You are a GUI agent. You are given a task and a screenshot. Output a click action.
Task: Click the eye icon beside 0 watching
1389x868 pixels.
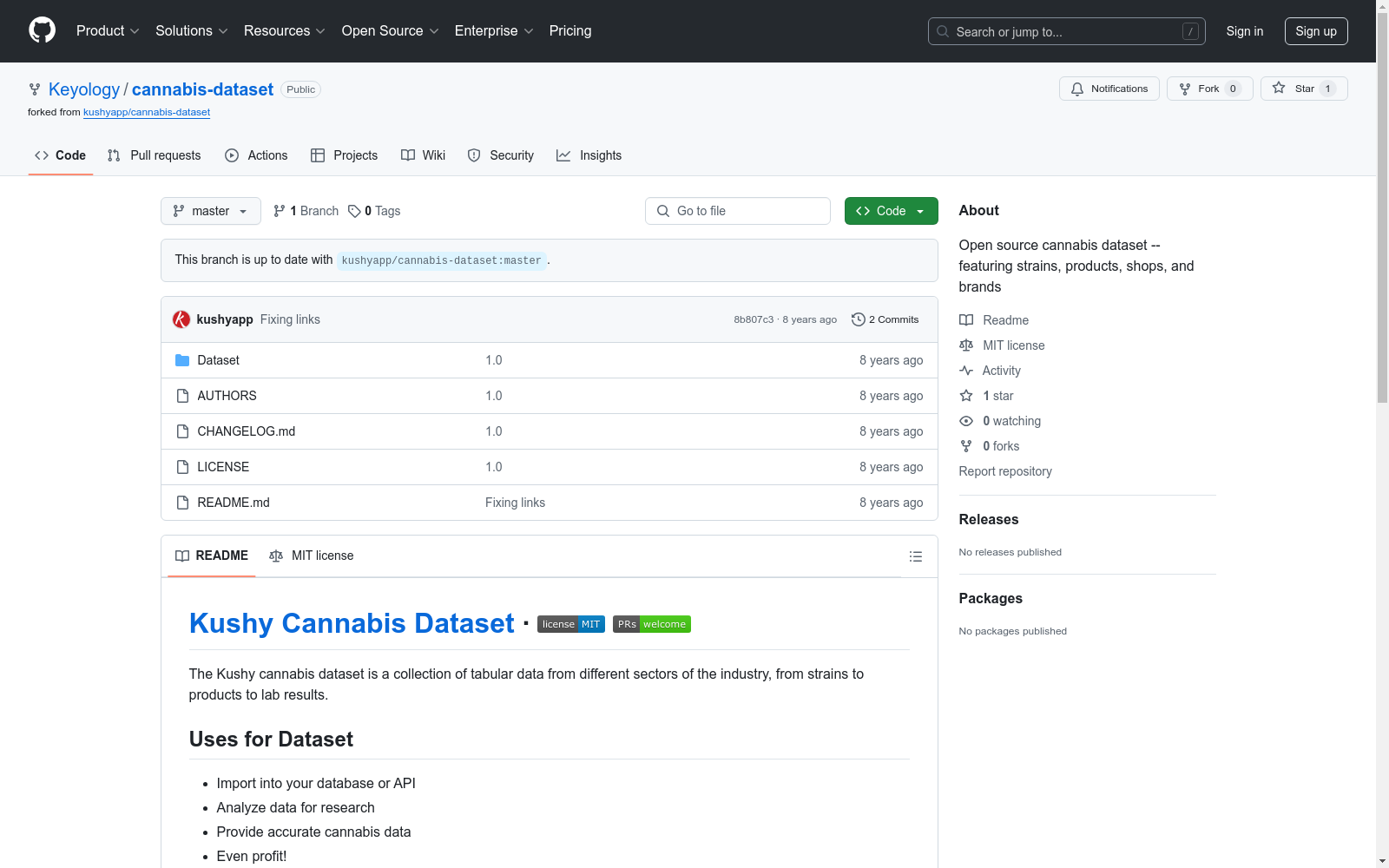(x=966, y=421)
